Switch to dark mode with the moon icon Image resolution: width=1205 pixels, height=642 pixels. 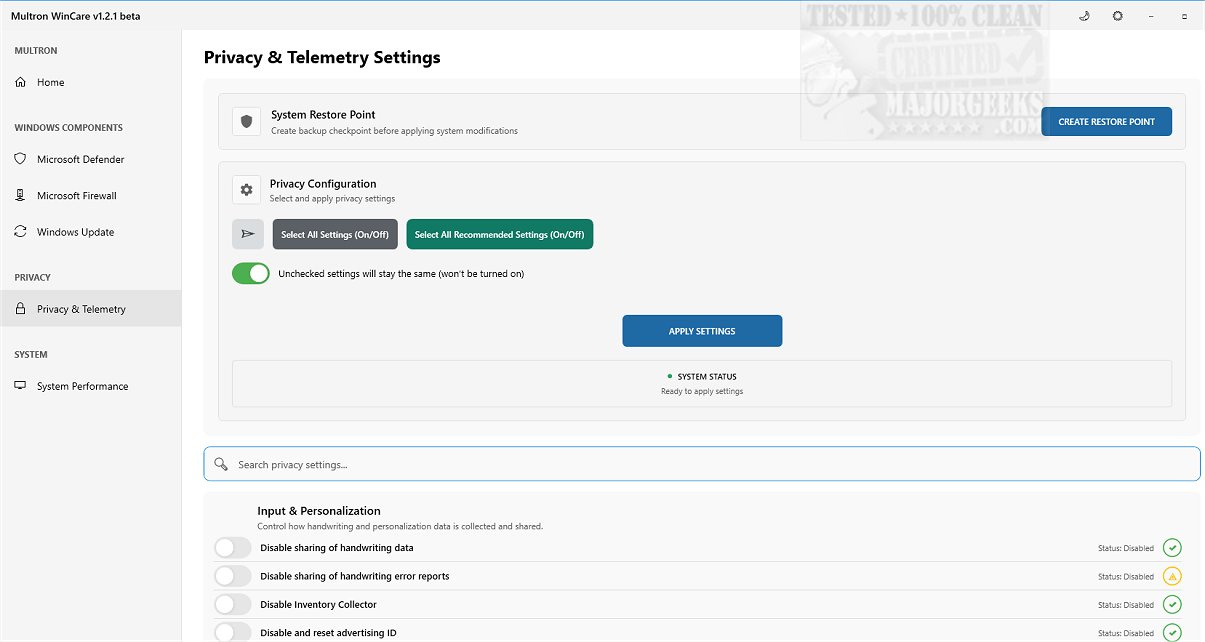pyautogui.click(x=1085, y=16)
